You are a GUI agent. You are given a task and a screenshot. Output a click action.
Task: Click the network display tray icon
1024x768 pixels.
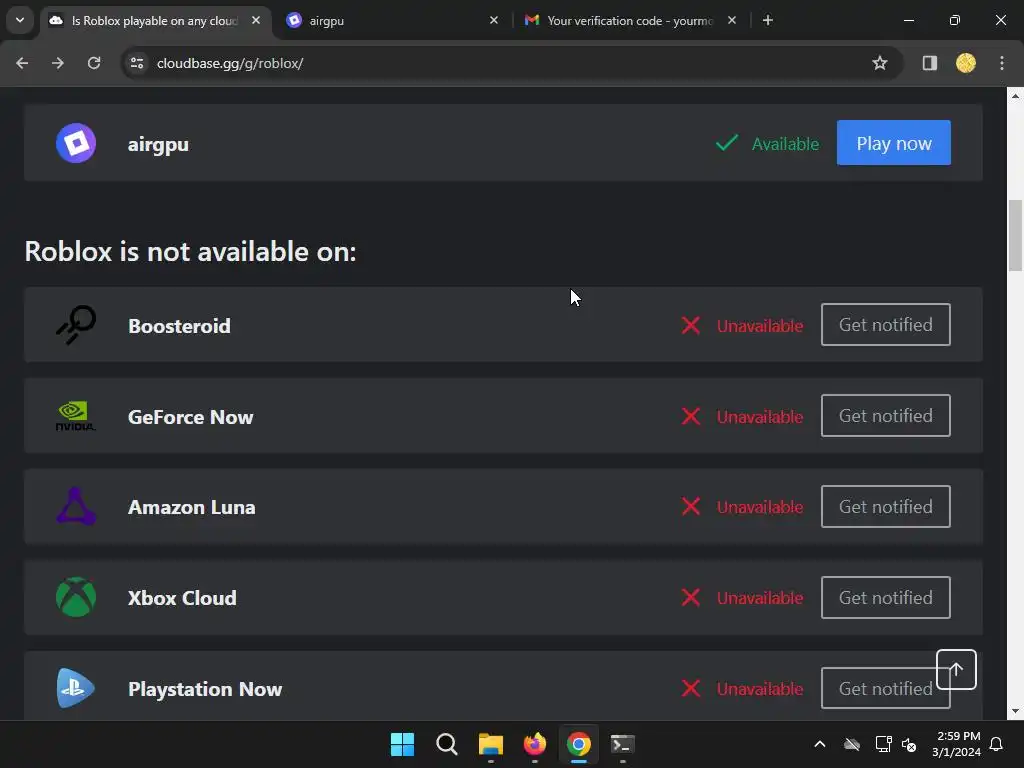pos(883,744)
